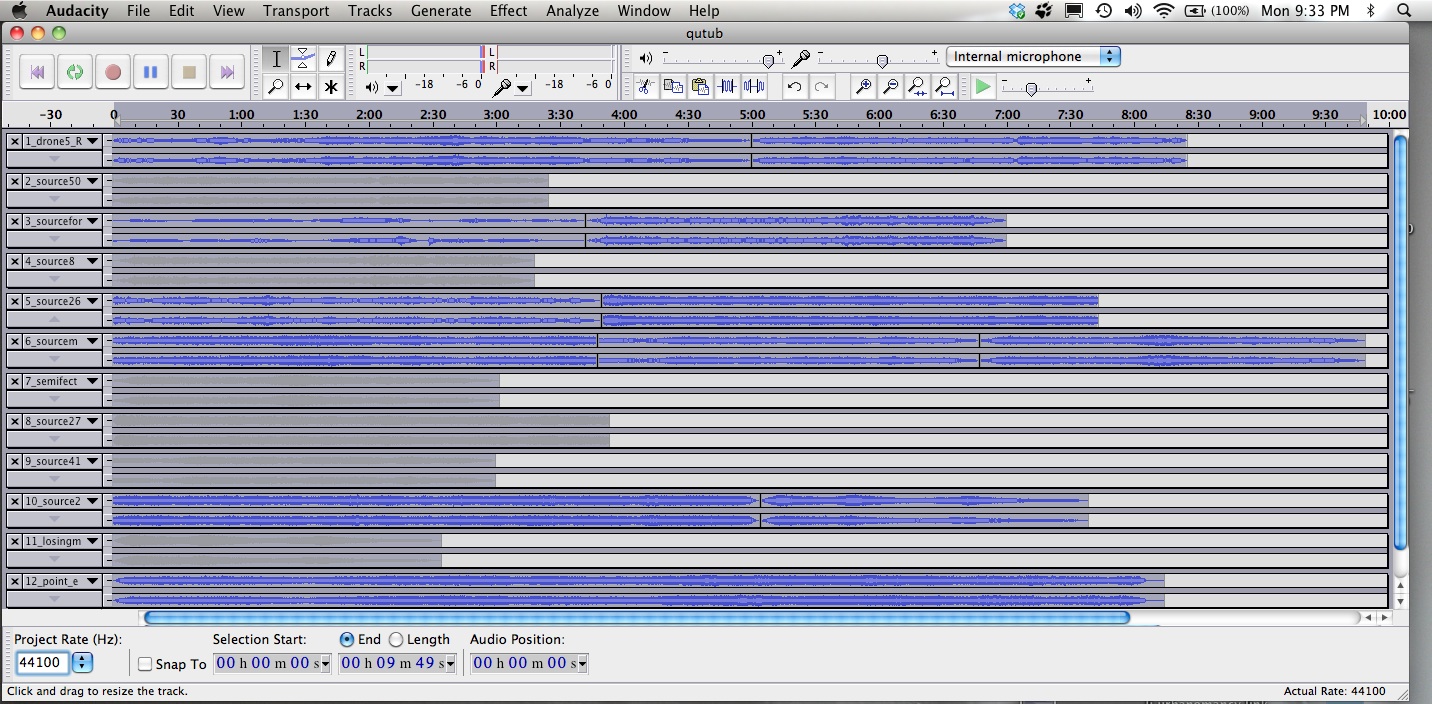The width and height of the screenshot is (1432, 704).
Task: Open the Effect menu
Action: coord(508,10)
